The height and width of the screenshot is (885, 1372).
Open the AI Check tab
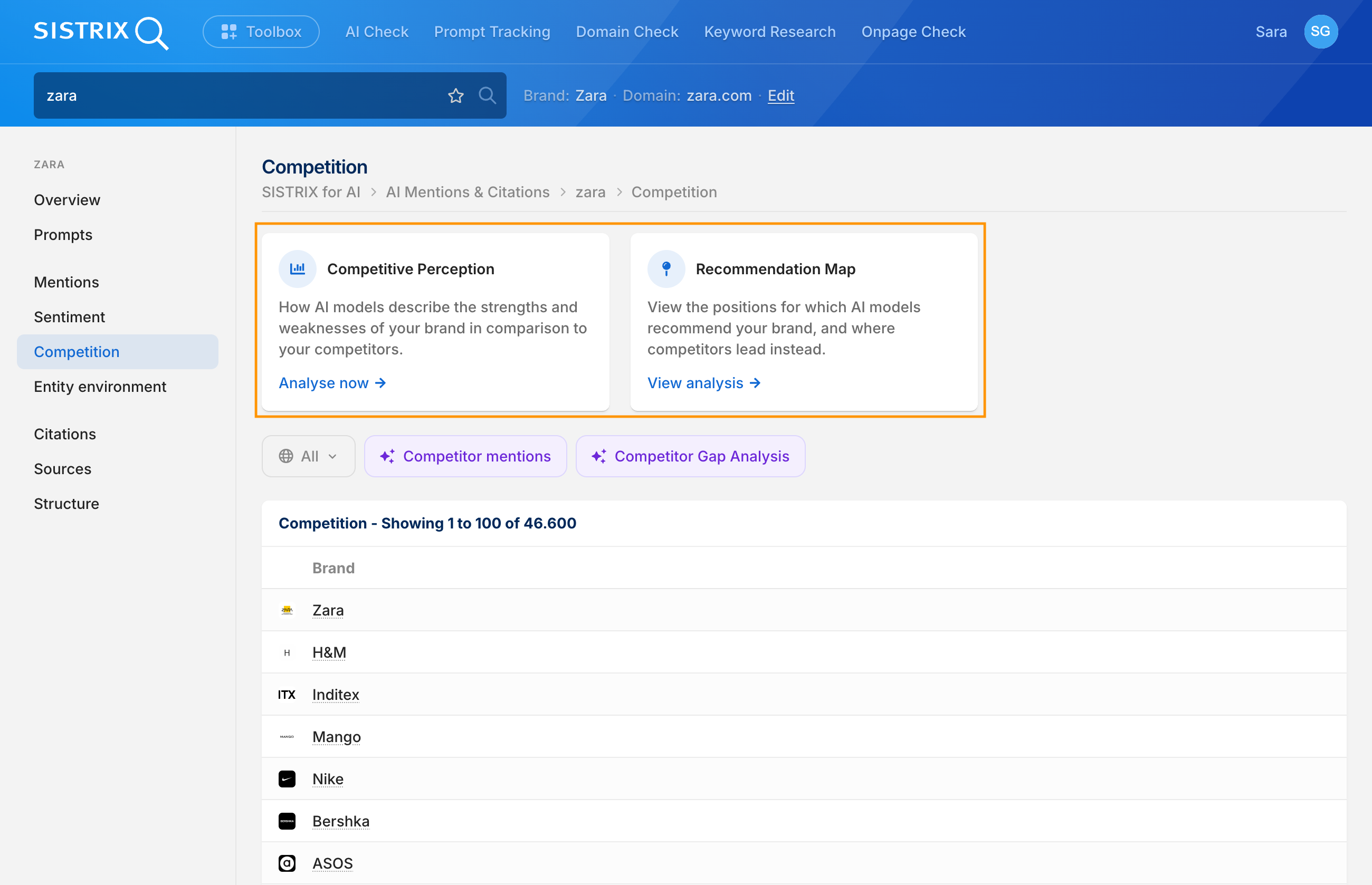click(x=377, y=32)
